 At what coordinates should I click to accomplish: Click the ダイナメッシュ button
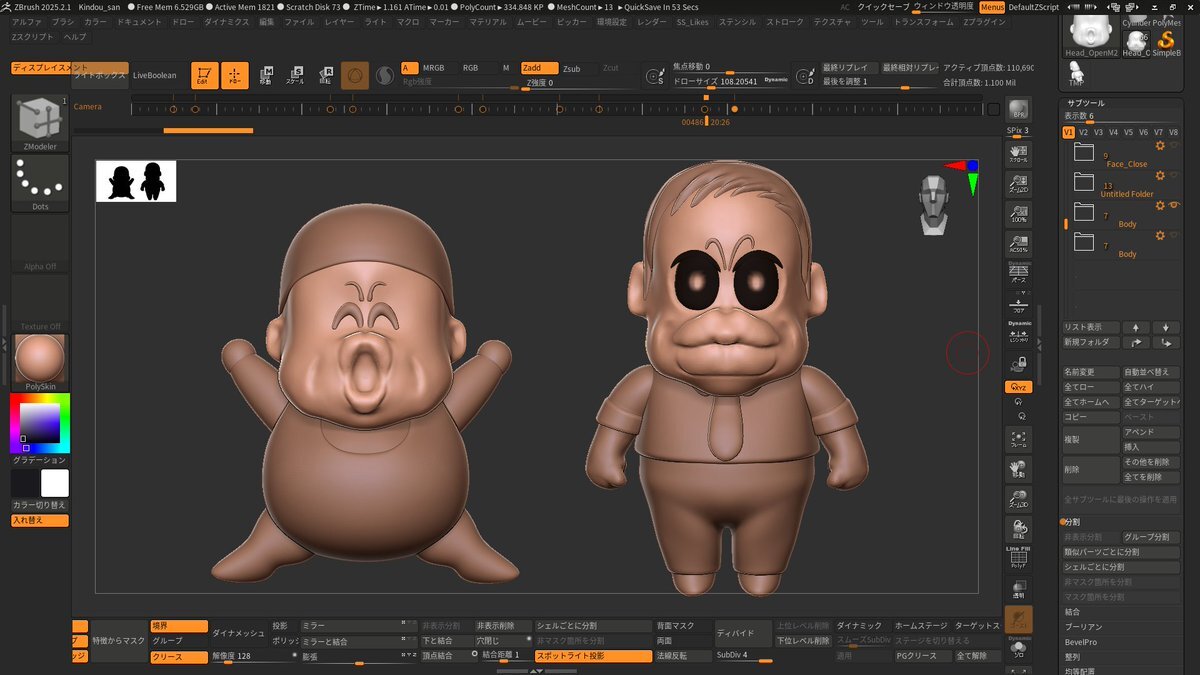coord(239,632)
